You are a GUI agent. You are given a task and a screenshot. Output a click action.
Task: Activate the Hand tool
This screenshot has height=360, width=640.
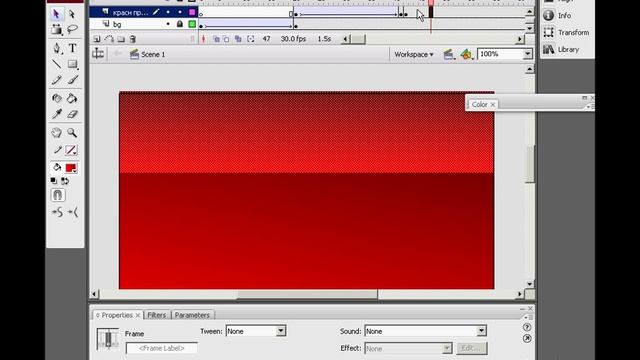tap(56, 132)
